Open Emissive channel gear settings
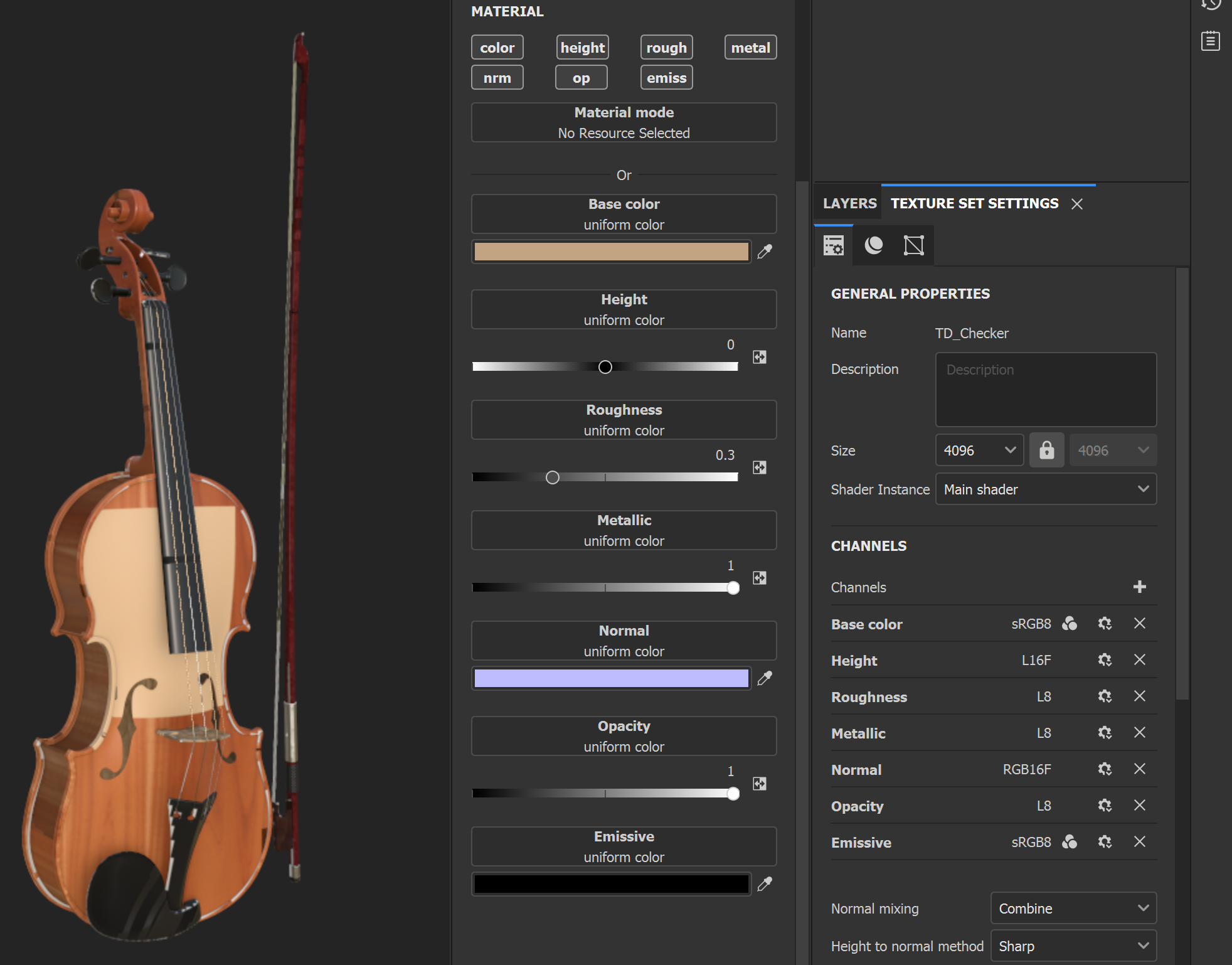The height and width of the screenshot is (965, 1232). pyautogui.click(x=1105, y=842)
